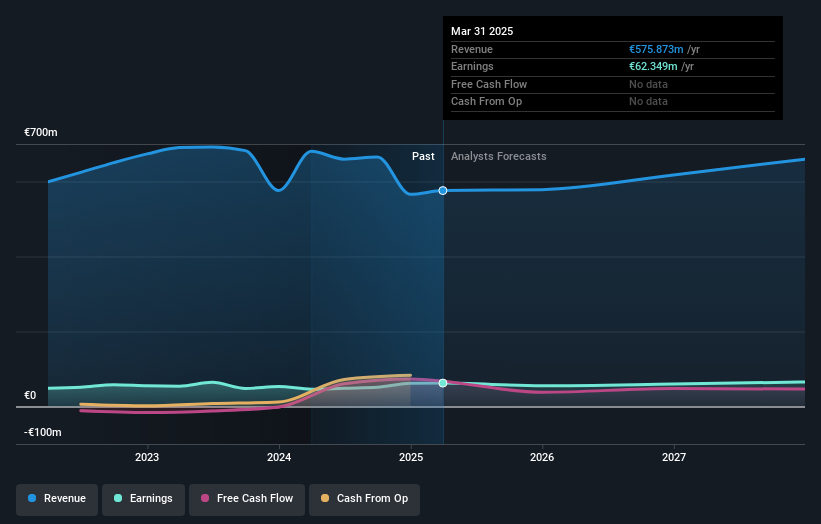821x524 pixels.
Task: Click the €0 y-axis label
Action: click(x=30, y=395)
